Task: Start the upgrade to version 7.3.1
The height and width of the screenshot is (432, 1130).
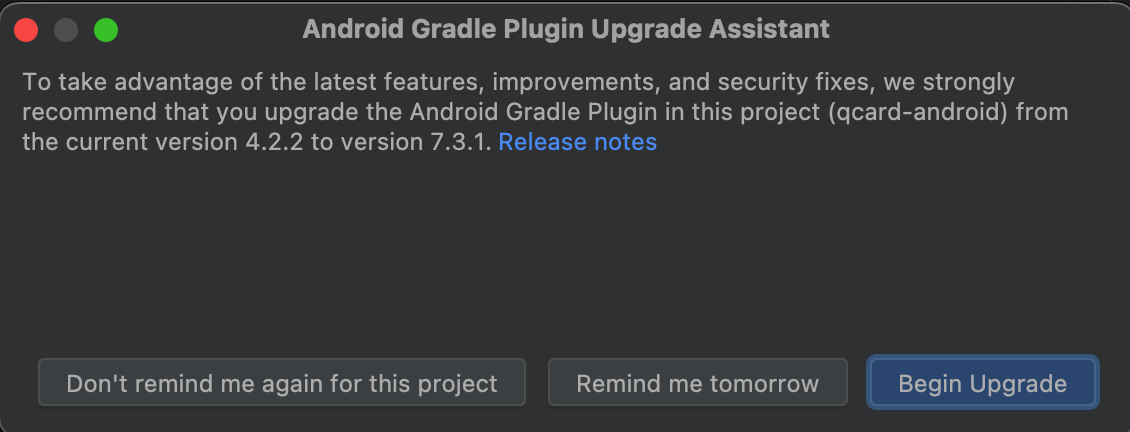Action: (982, 383)
